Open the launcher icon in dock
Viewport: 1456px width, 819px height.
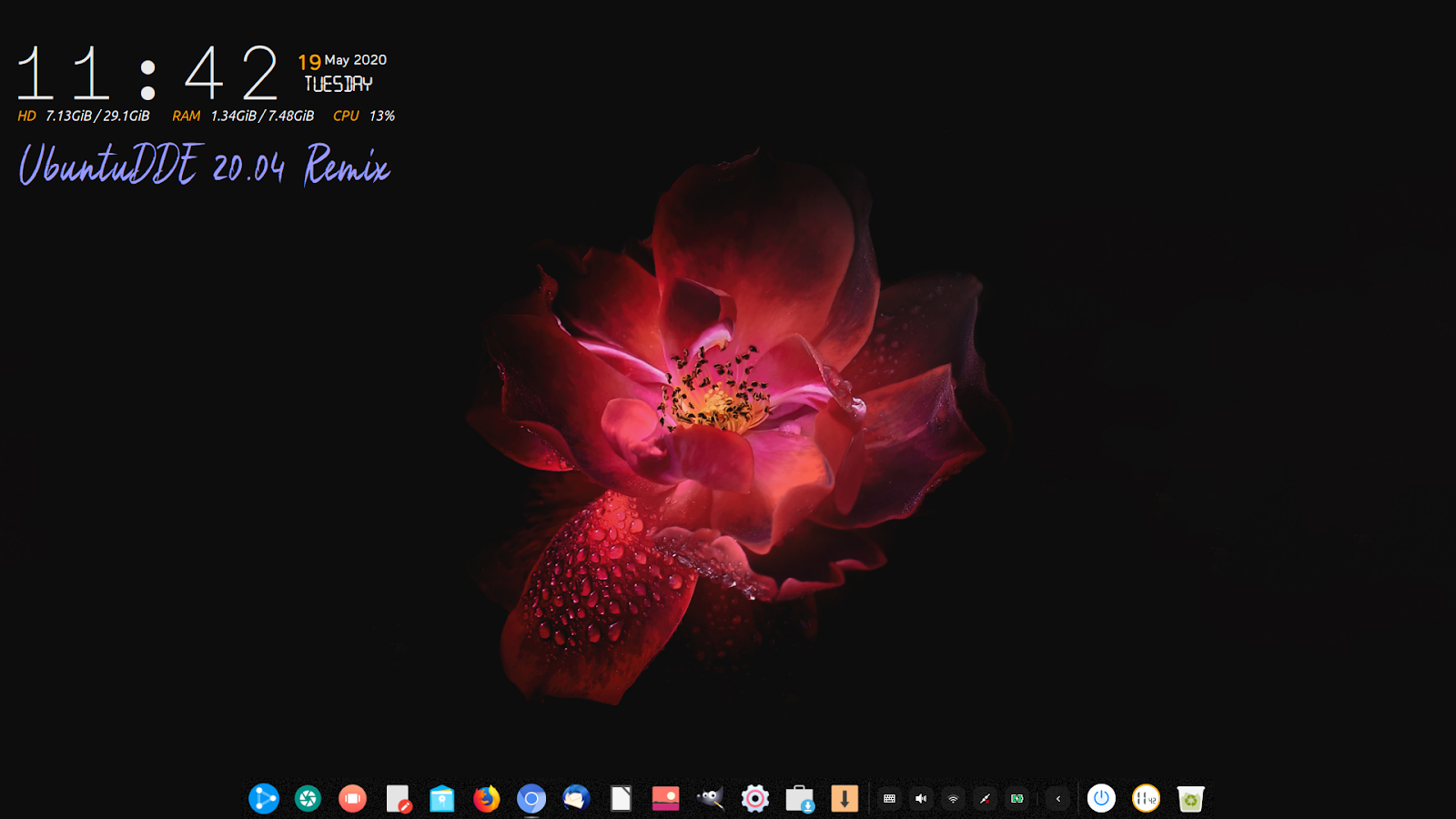[264, 799]
